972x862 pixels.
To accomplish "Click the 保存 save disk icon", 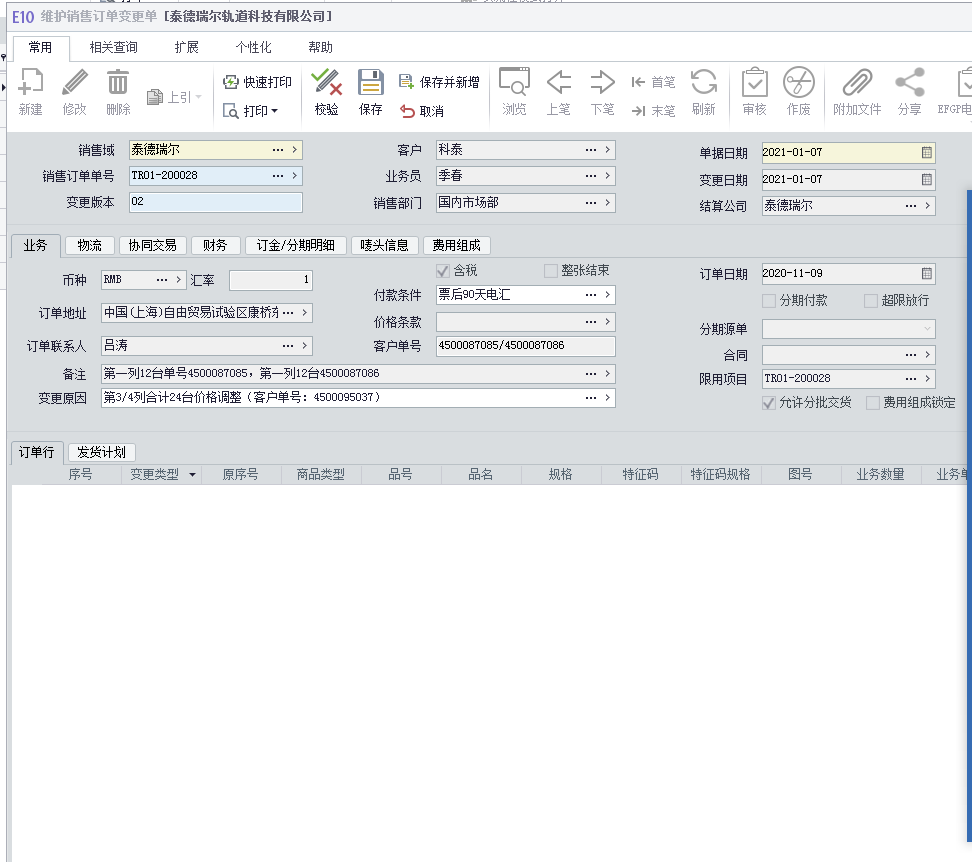I will tap(371, 82).
